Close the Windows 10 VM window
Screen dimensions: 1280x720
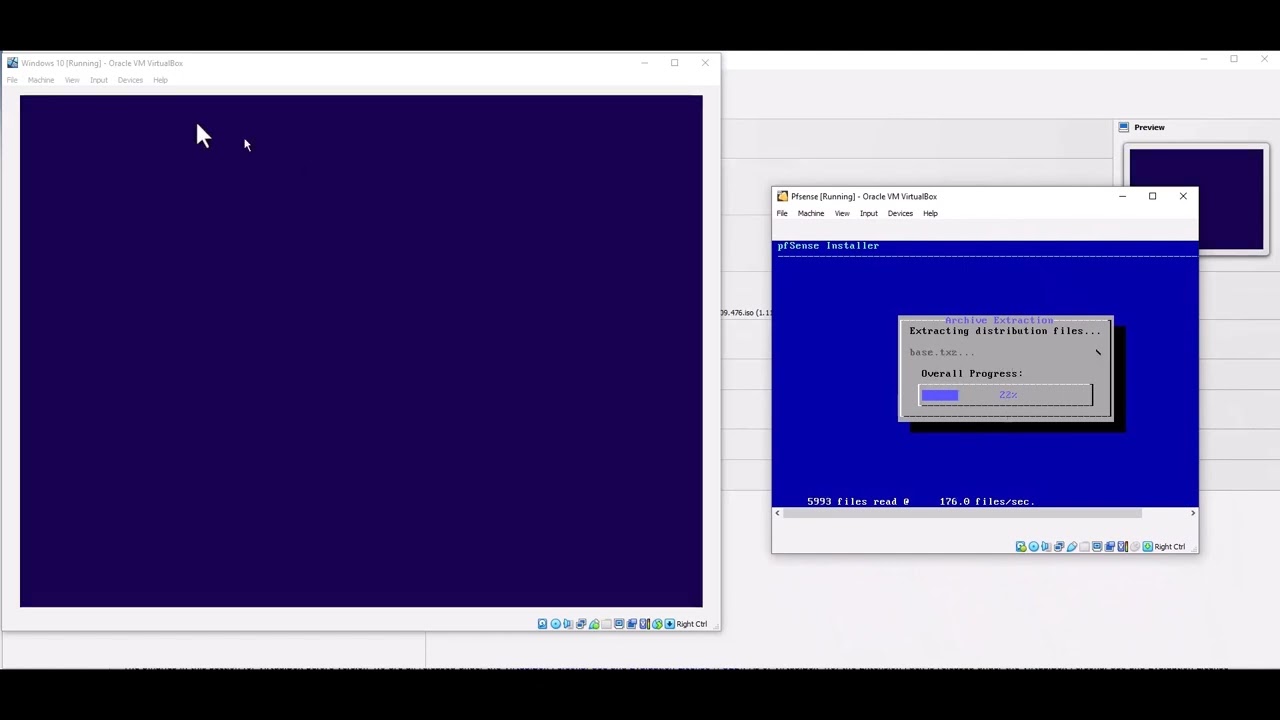(705, 63)
